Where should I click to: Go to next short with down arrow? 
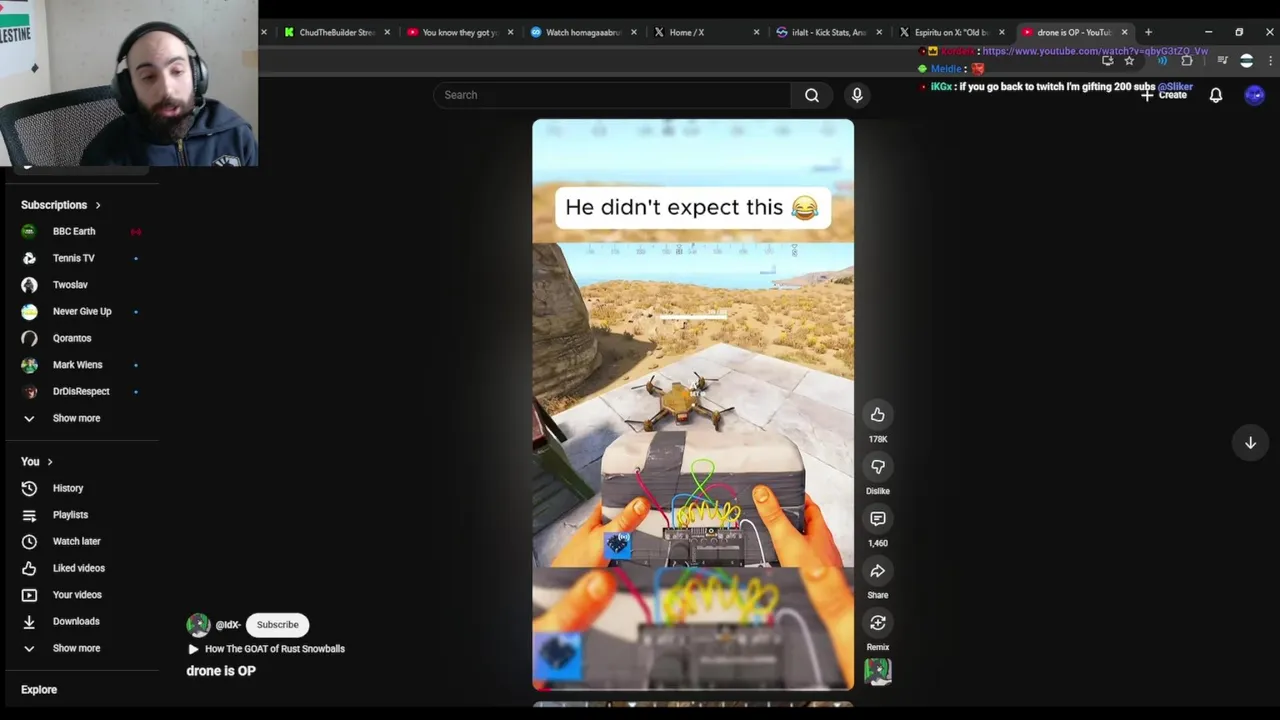tap(1250, 443)
